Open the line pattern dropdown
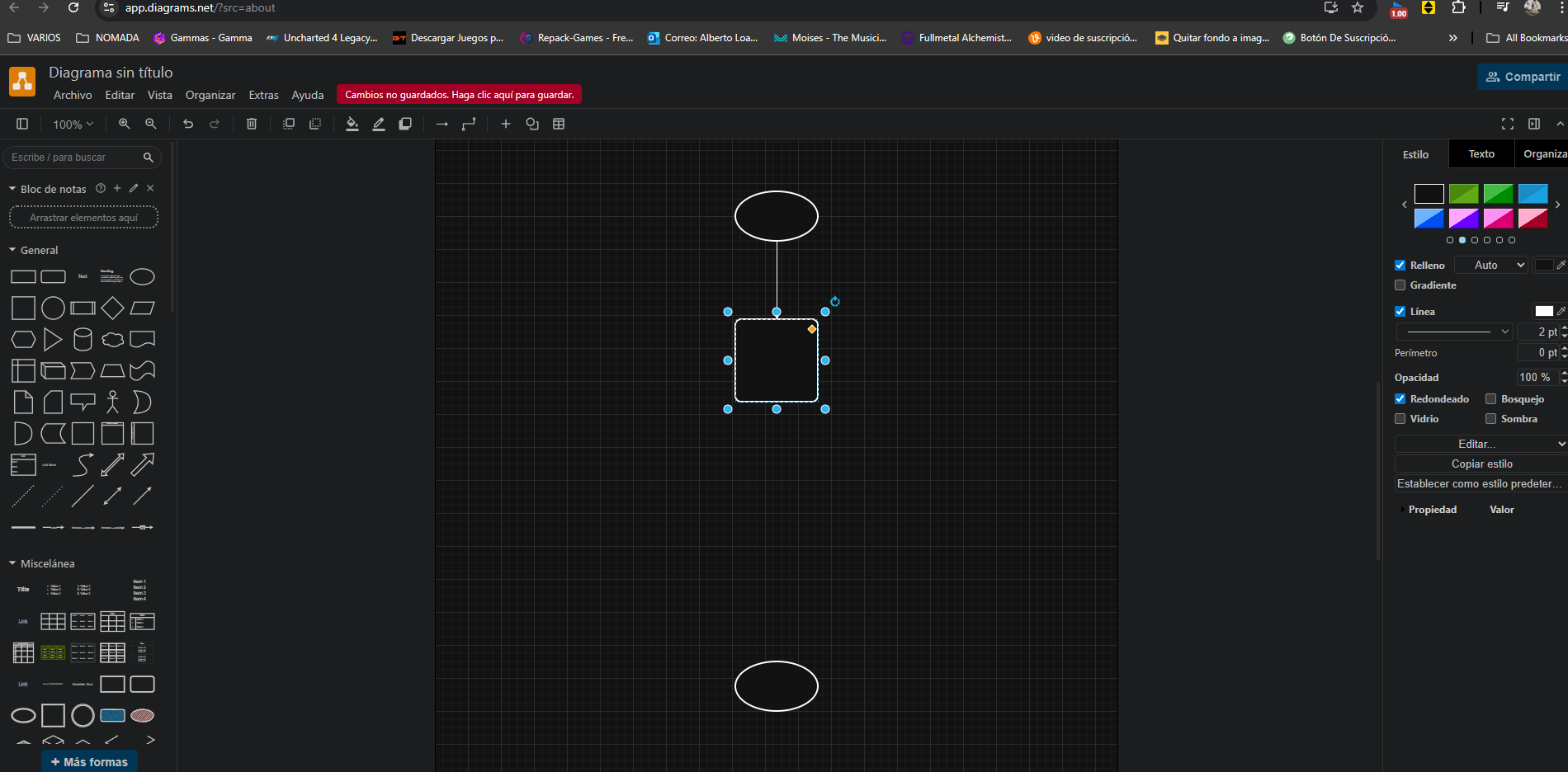 [1454, 332]
